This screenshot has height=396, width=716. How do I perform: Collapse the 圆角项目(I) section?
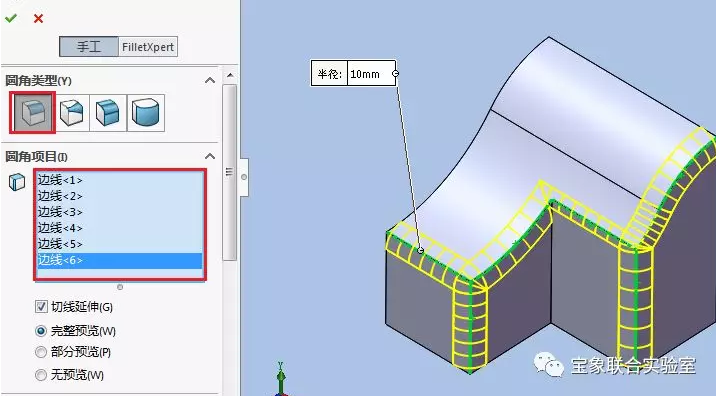point(210,157)
